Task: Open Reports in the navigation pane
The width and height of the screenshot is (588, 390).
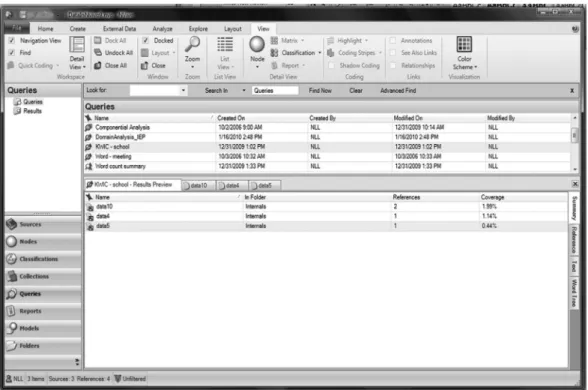Action: [x=44, y=311]
